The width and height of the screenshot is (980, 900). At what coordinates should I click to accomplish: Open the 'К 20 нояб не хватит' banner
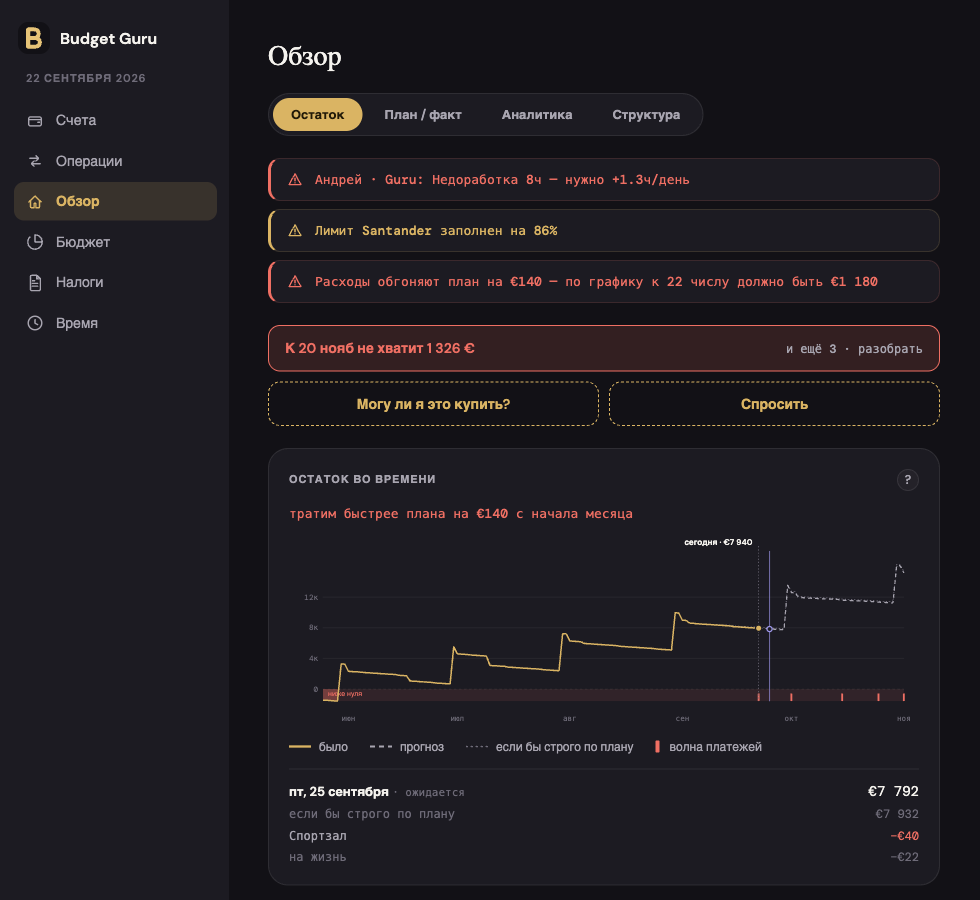tap(604, 348)
